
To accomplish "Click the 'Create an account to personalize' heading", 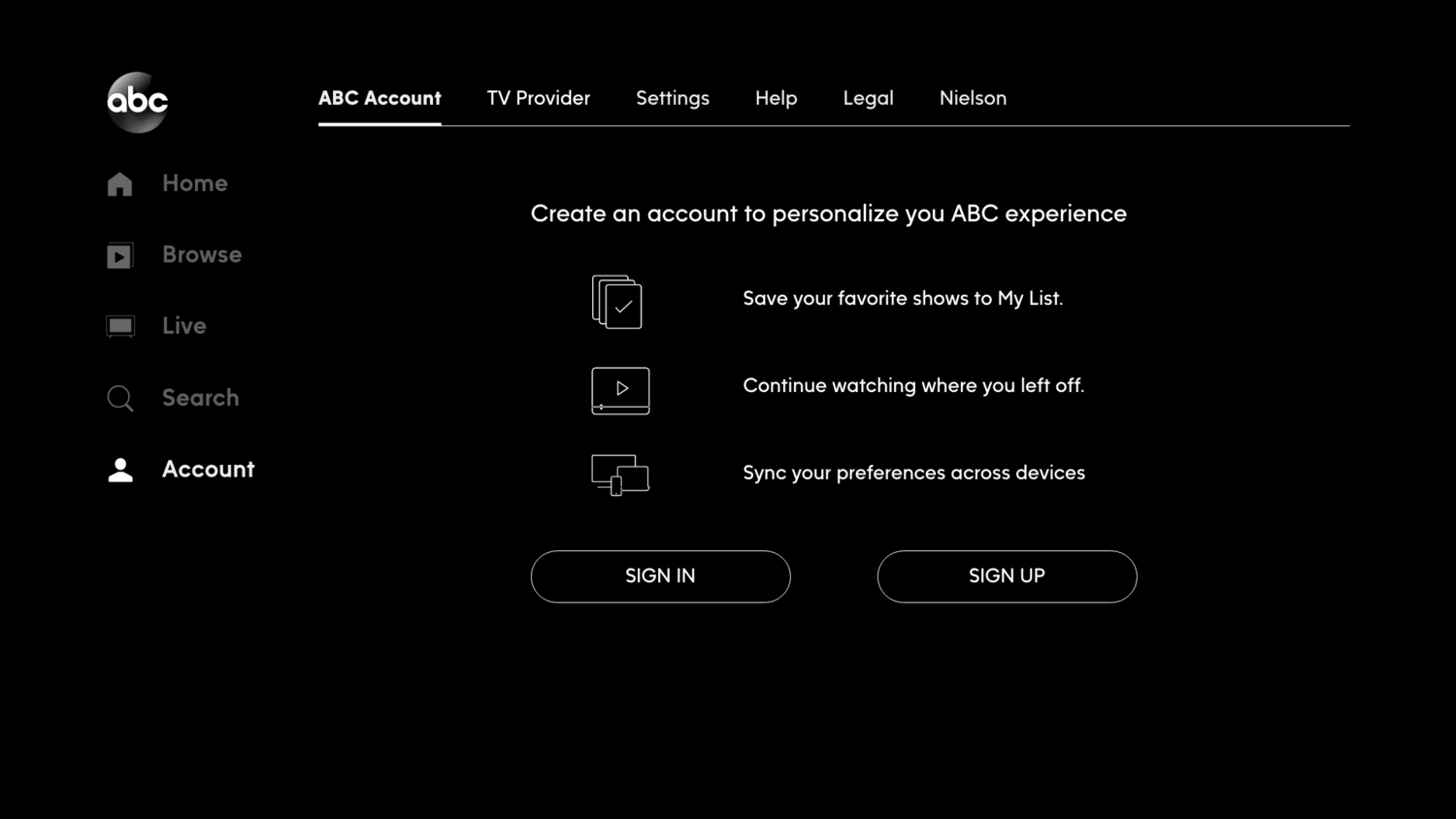I will (x=829, y=214).
